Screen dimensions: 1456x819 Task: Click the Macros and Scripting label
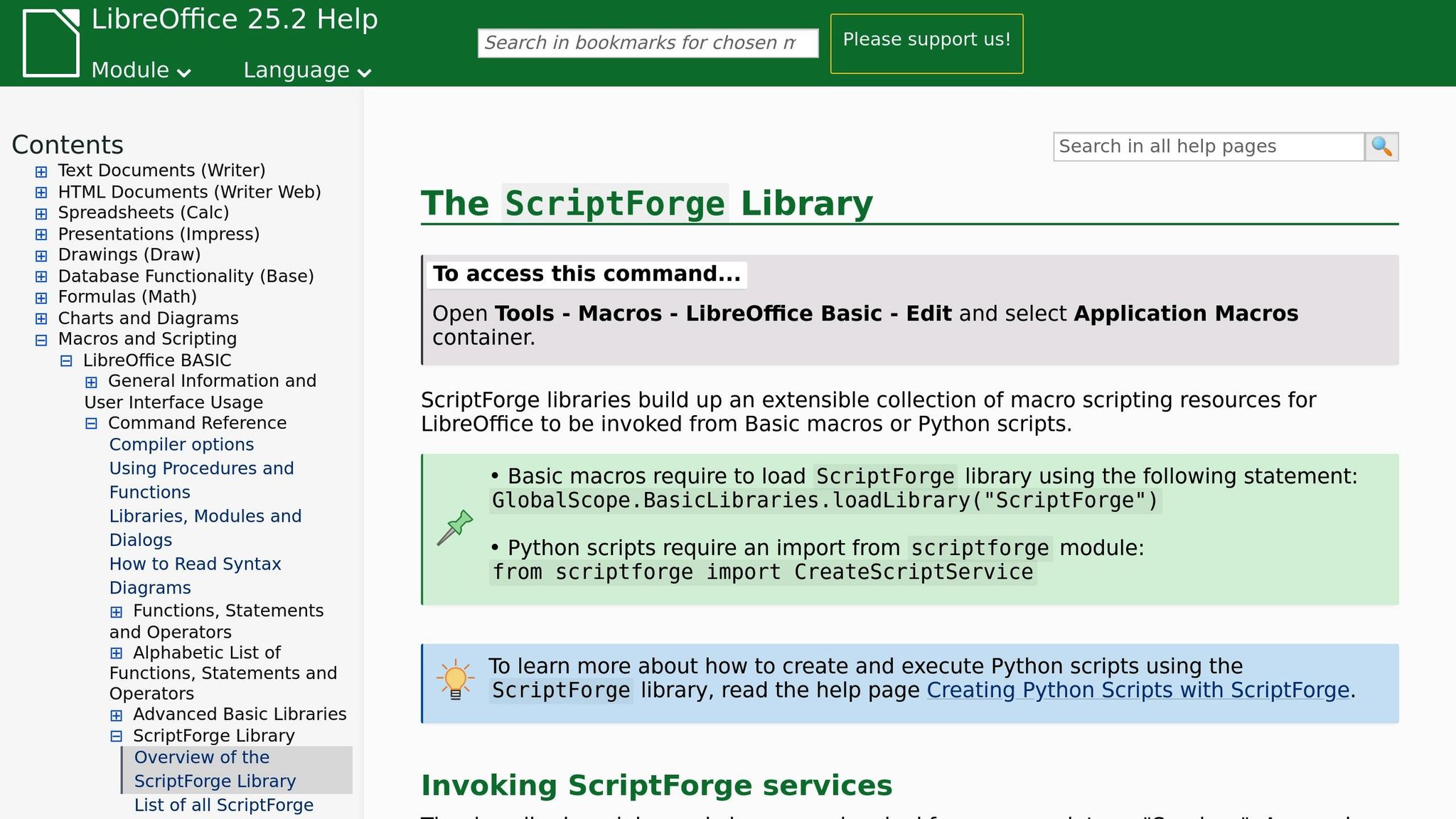click(x=147, y=338)
